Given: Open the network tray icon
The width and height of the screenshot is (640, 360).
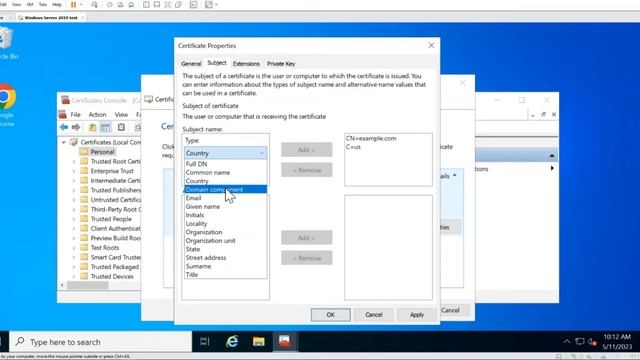Looking at the screenshot, I should tap(580, 342).
